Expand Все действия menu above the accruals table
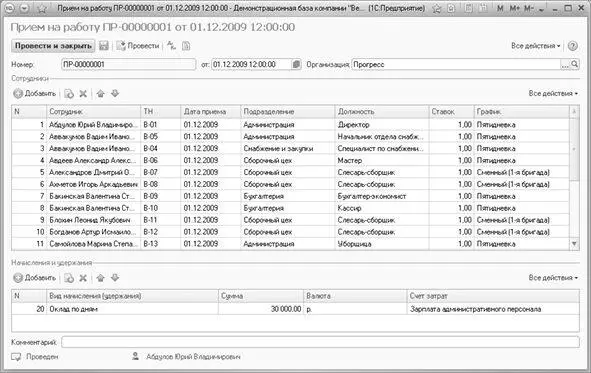 (553, 278)
